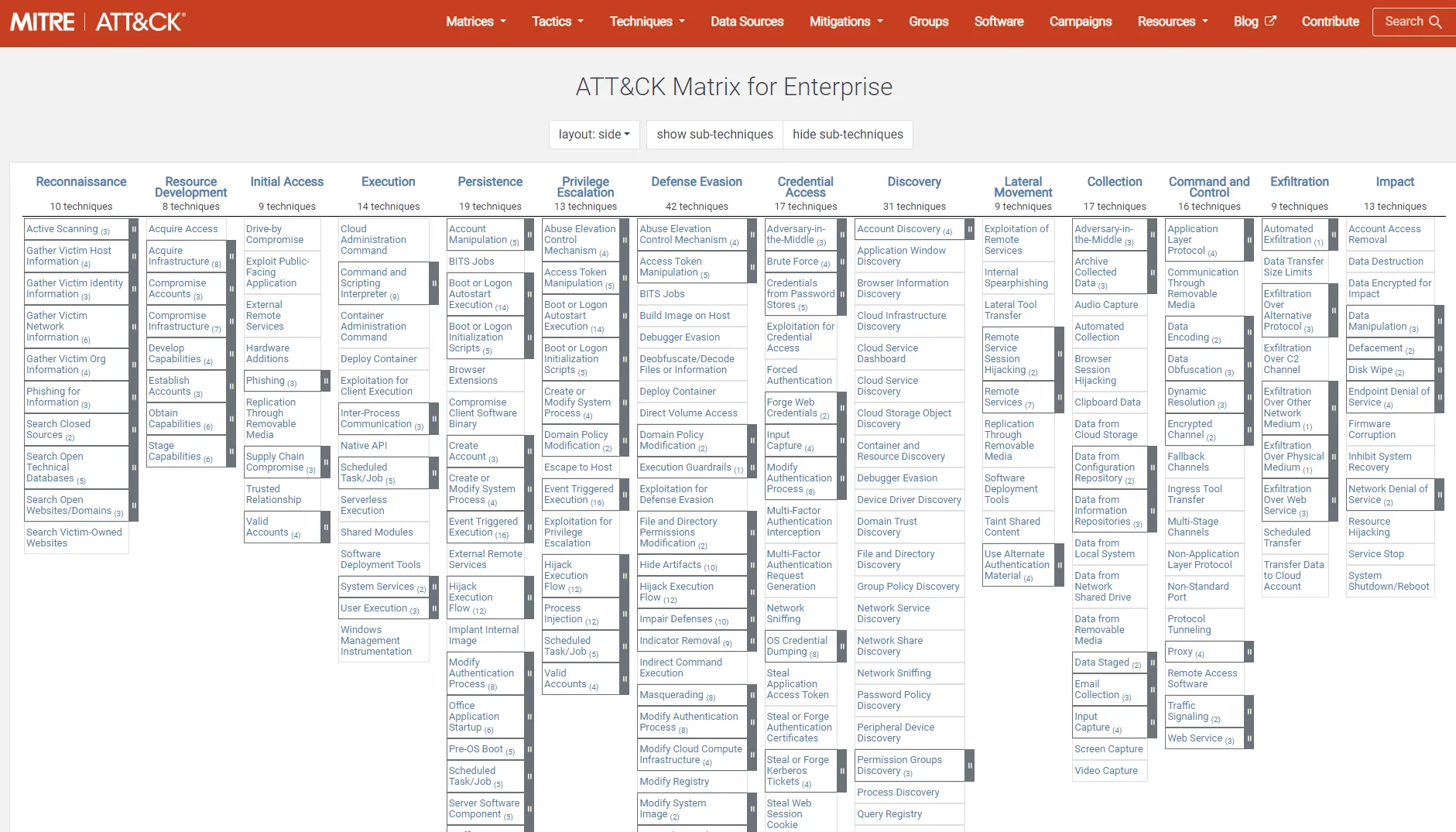Open the Blog external link icon
This screenshot has height=832, width=1456.
[1270, 21]
